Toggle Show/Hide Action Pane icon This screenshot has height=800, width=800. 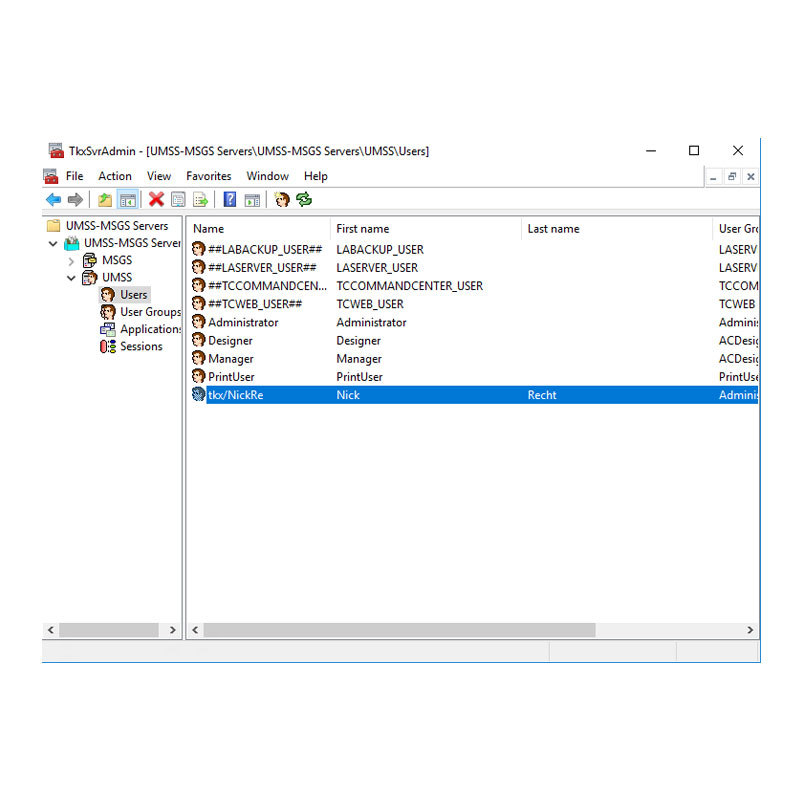click(252, 199)
